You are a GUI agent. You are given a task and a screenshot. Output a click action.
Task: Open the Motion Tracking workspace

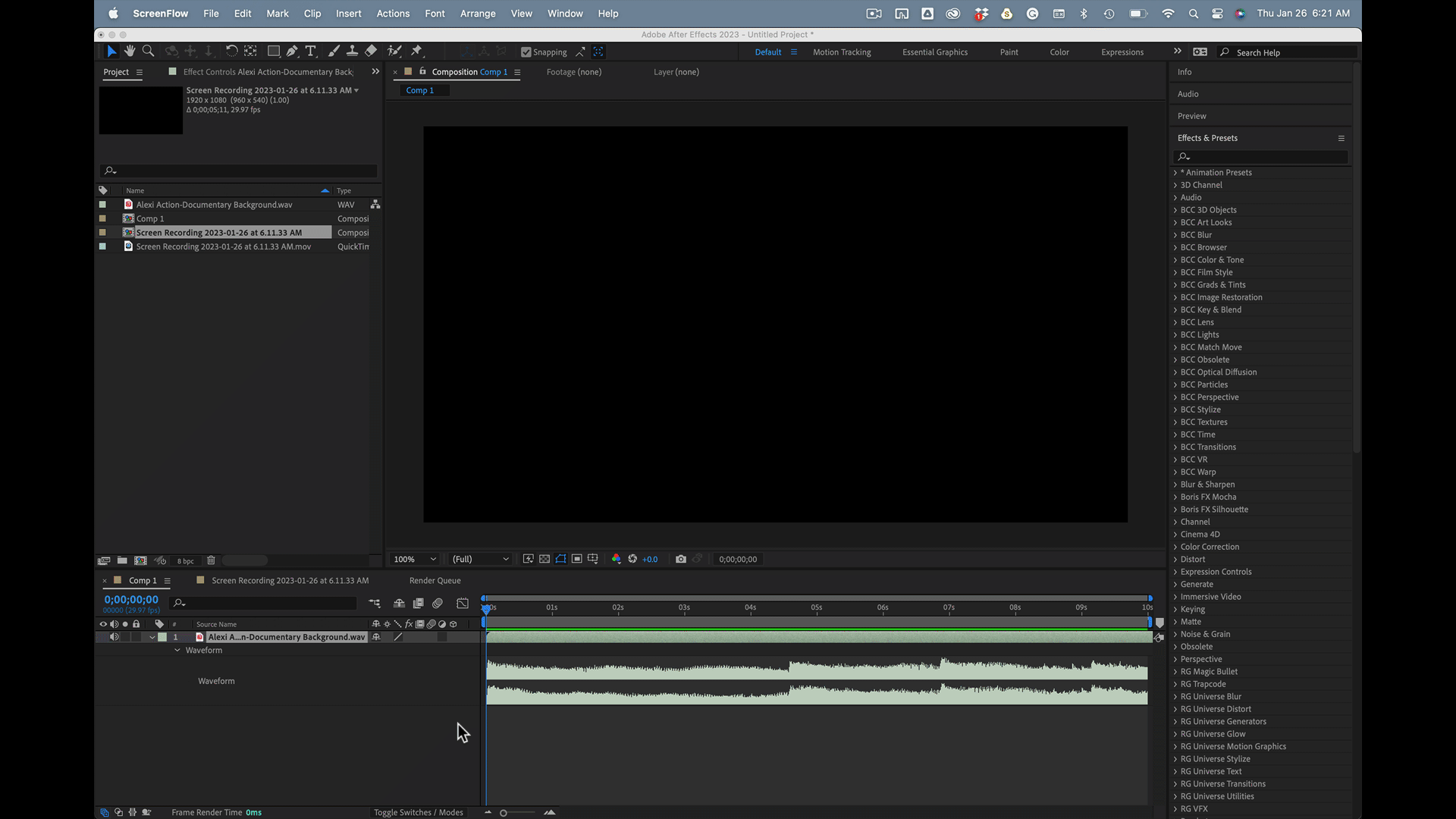click(x=842, y=52)
